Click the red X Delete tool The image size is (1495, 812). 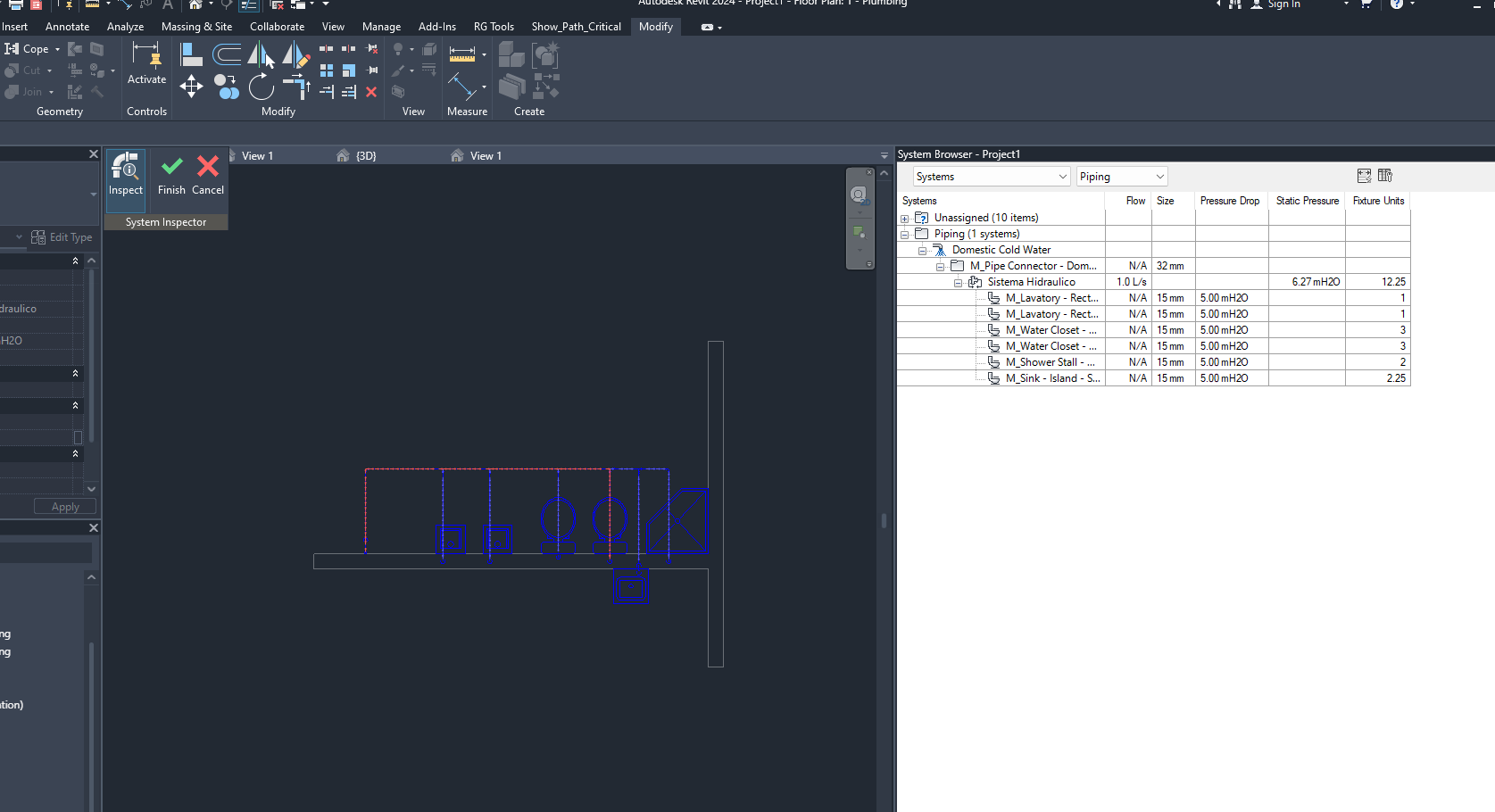tap(371, 92)
